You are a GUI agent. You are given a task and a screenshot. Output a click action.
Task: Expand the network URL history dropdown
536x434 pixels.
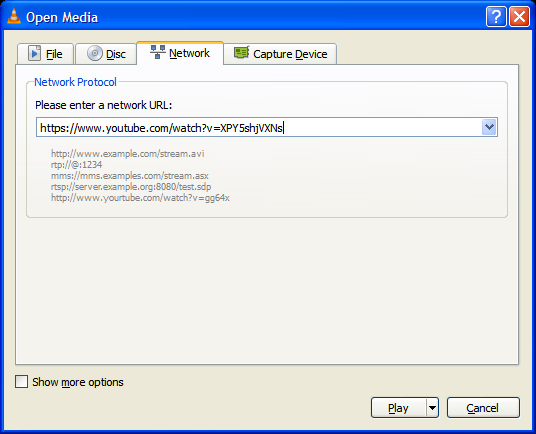[x=489, y=127]
